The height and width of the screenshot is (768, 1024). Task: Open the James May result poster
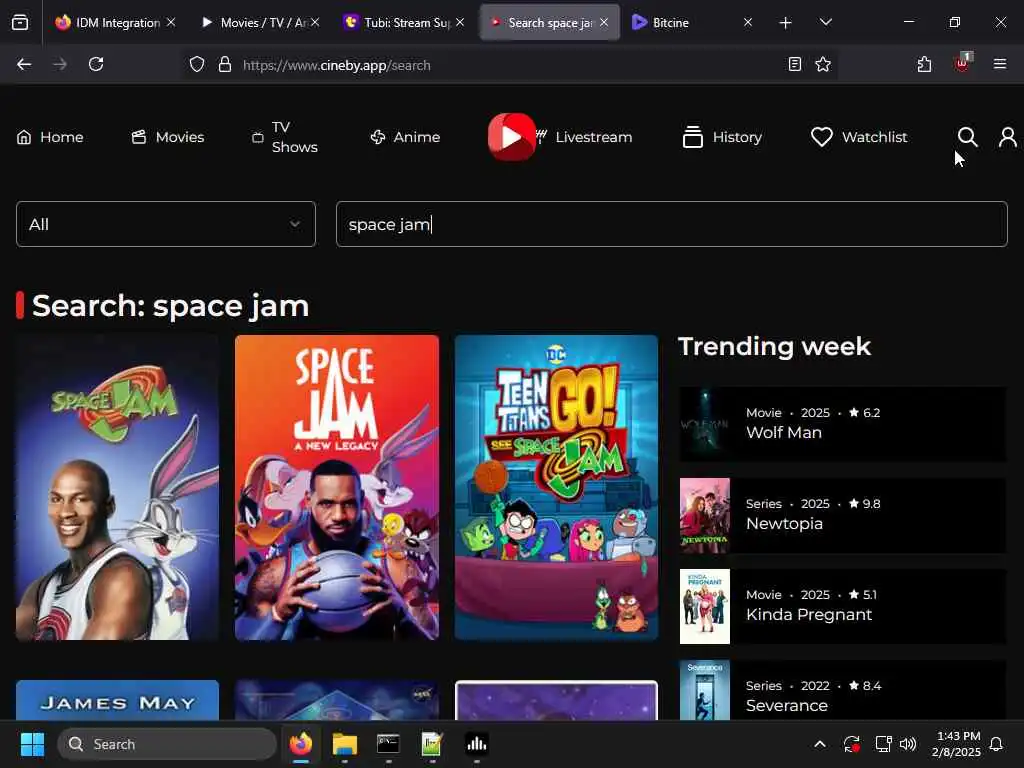pos(118,700)
